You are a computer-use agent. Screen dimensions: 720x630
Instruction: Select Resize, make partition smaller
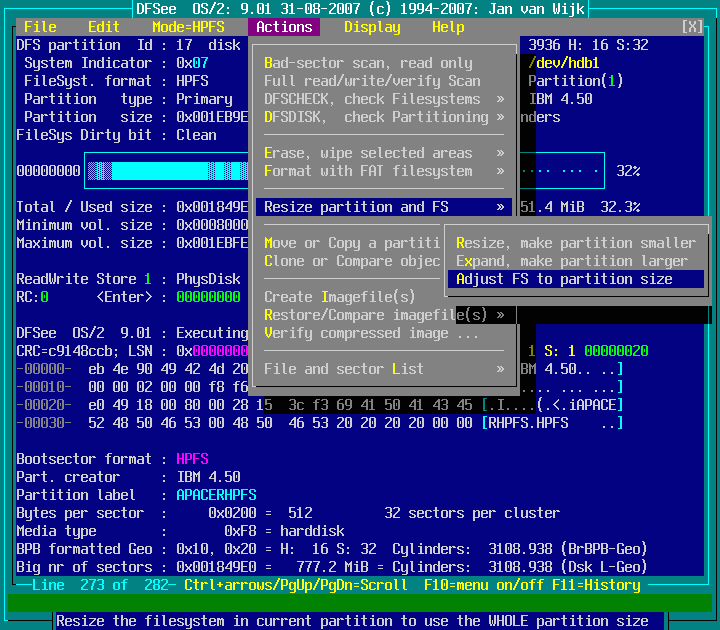(575, 243)
